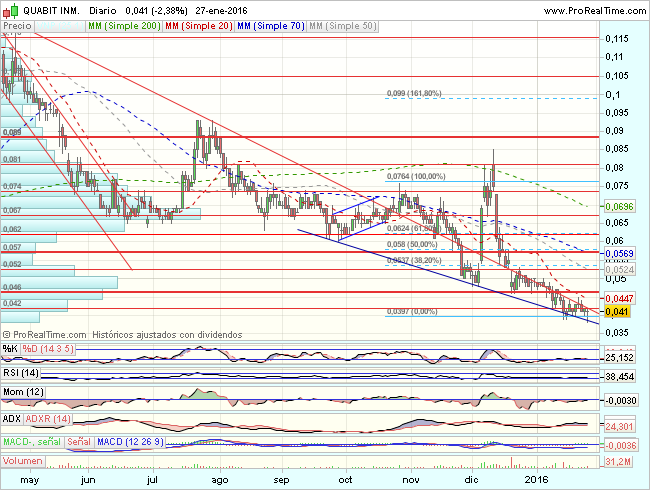Image resolution: width=650 pixels, height=490 pixels.
Task: Click the RSI value 38,454
Action: tap(619, 377)
